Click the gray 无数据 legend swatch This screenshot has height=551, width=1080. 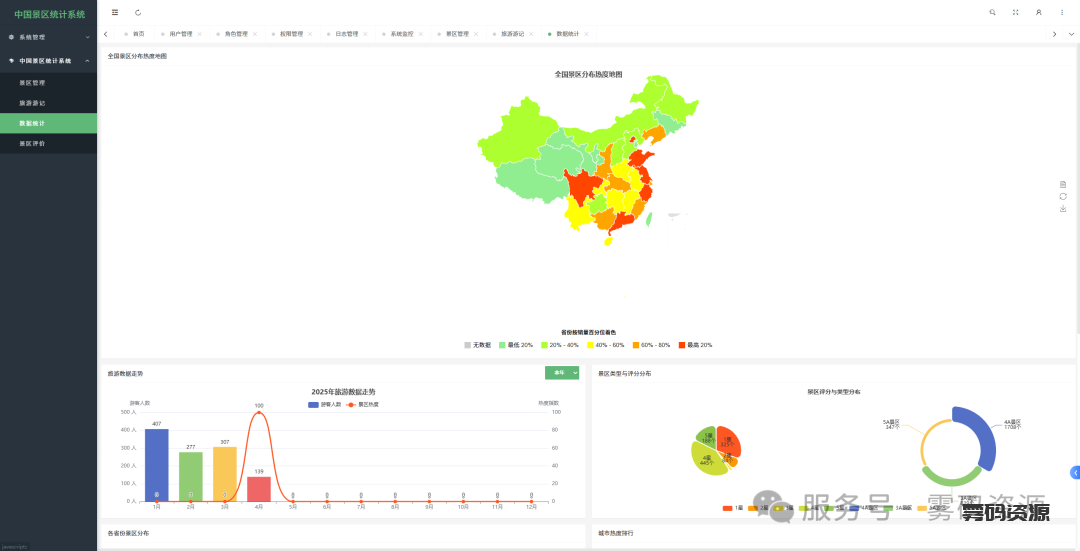[468, 345]
